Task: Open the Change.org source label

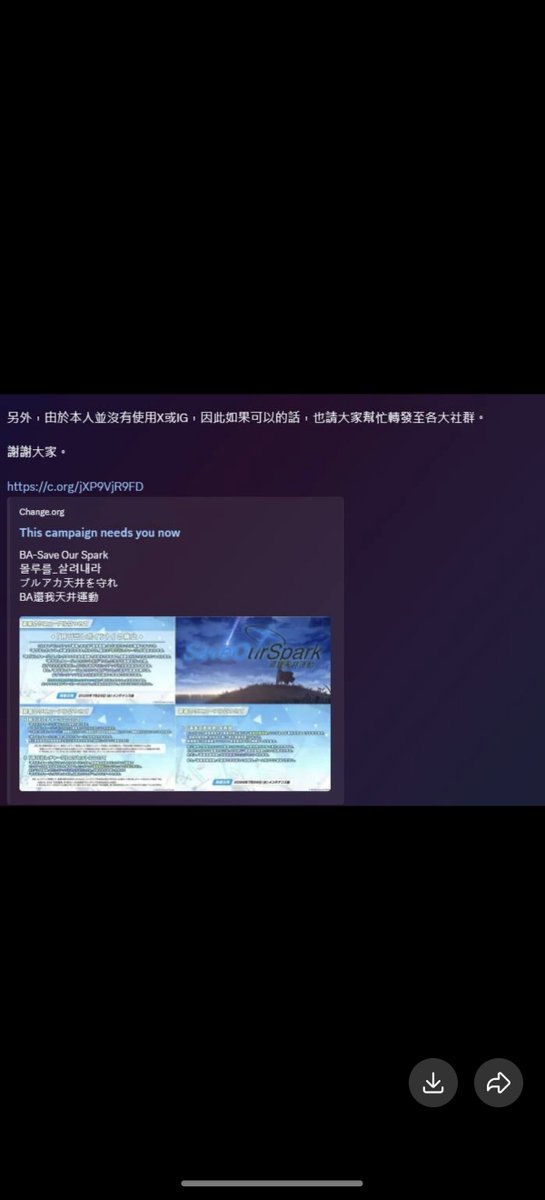Action: pos(42,511)
